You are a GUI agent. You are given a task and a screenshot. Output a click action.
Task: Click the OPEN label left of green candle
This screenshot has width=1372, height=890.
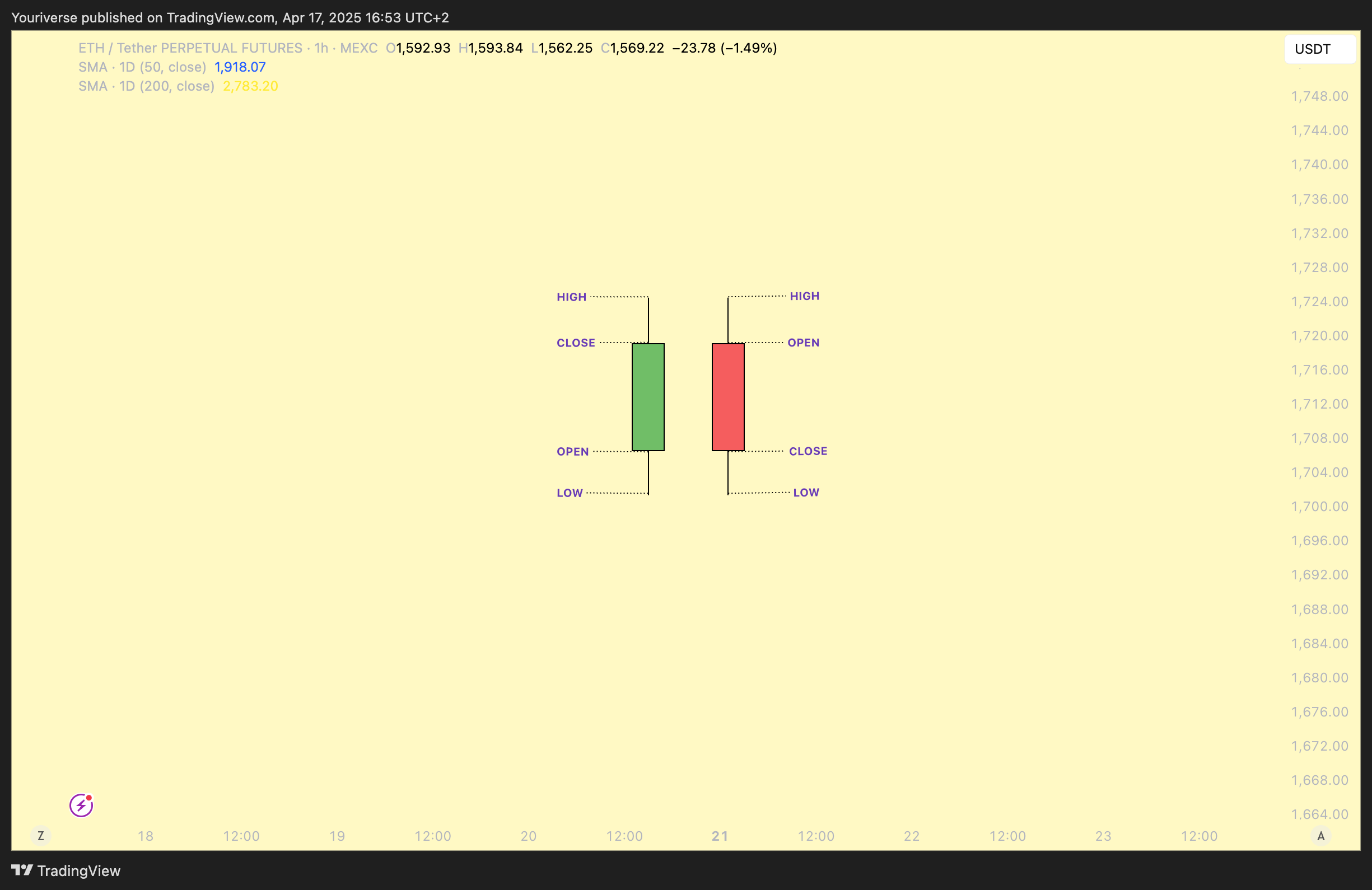[572, 452]
